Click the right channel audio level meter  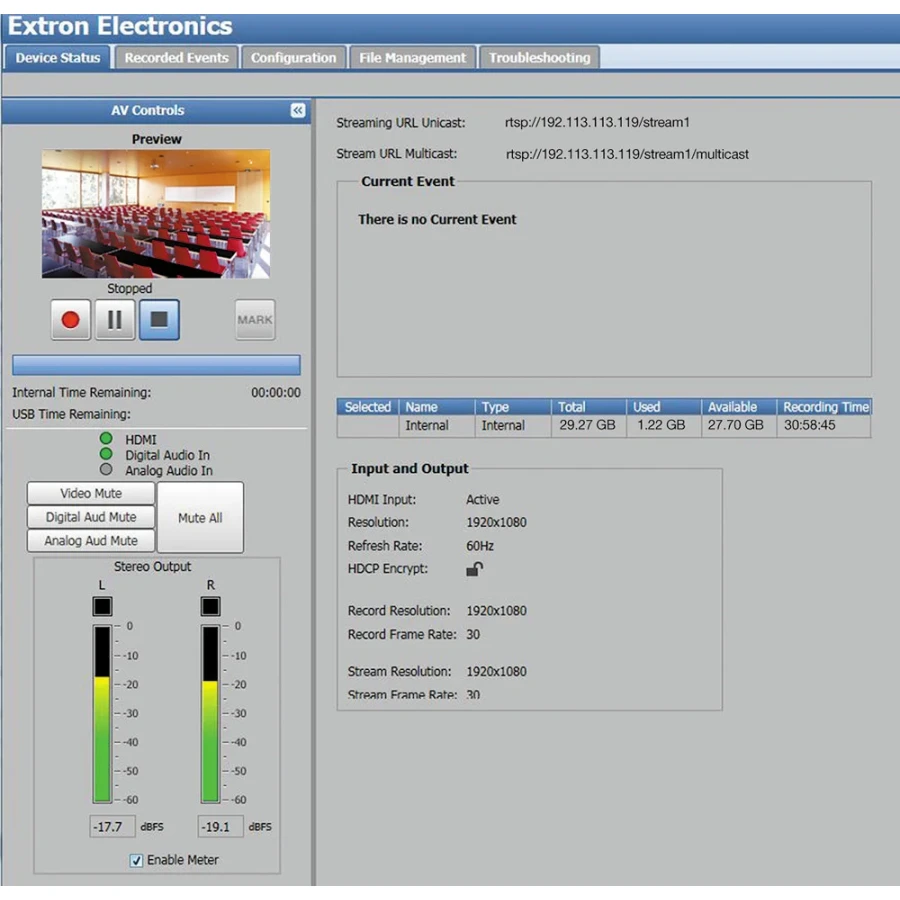tap(211, 714)
